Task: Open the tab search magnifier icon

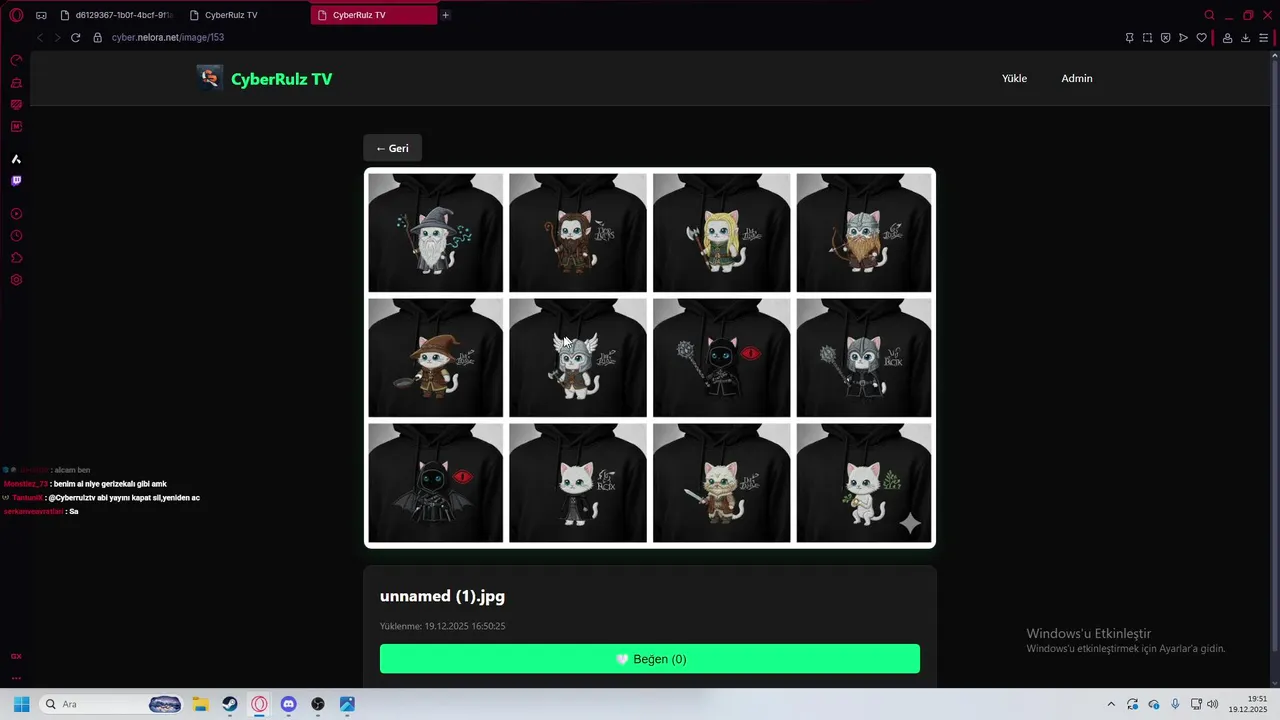Action: (x=1209, y=15)
